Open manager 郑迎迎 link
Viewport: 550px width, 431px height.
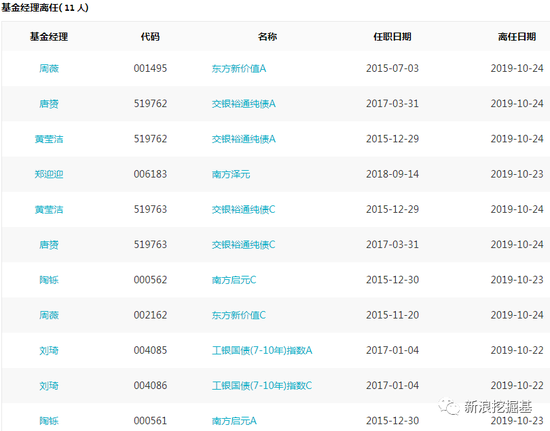[x=49, y=174]
